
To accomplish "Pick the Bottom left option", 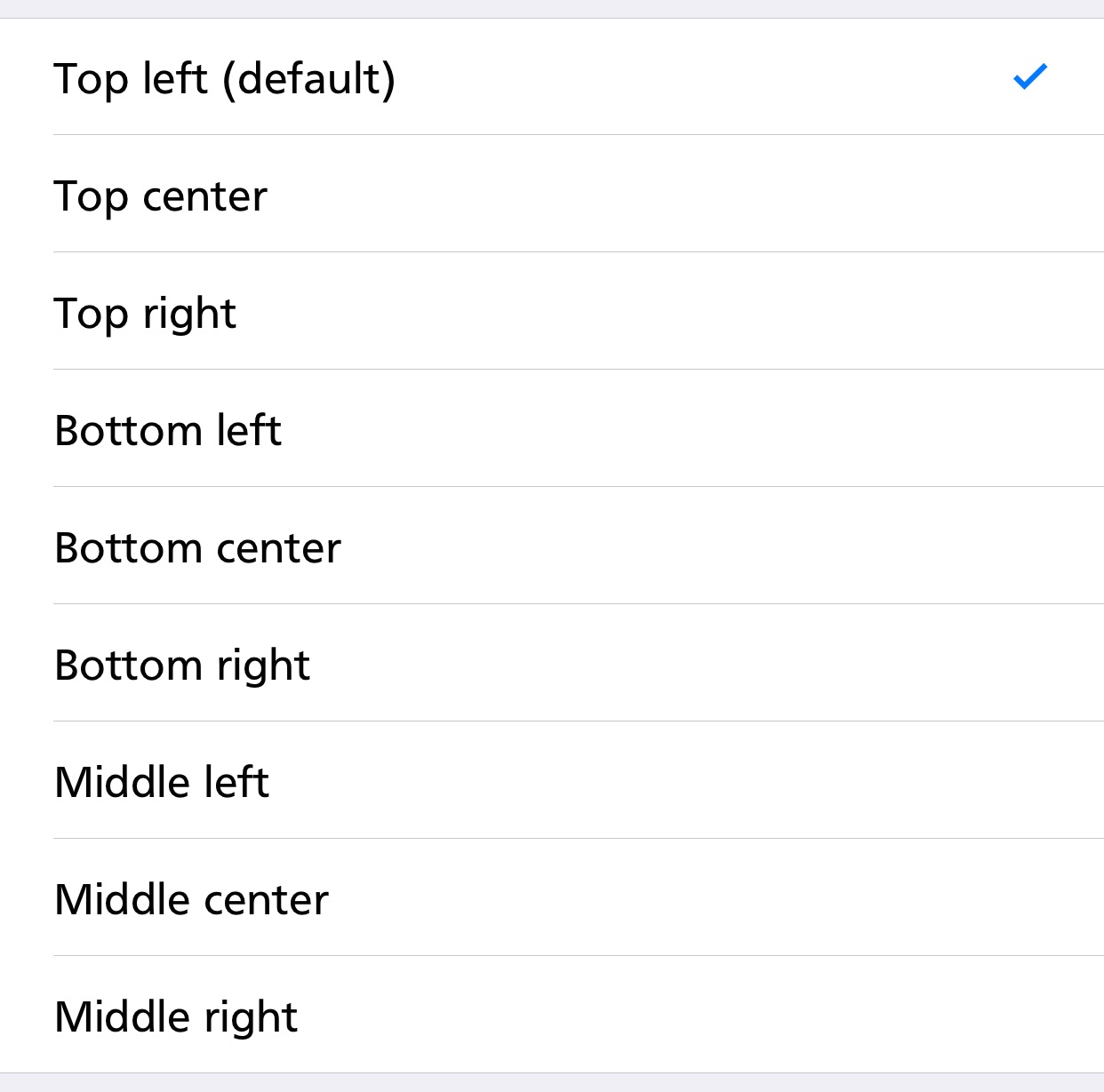I will (x=552, y=429).
